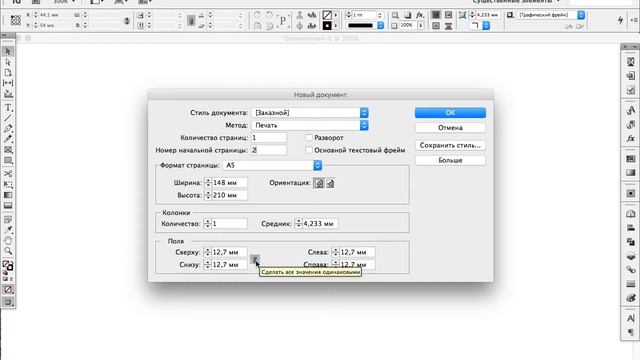Click the Сверху 12,7 мм margin field

229,252
